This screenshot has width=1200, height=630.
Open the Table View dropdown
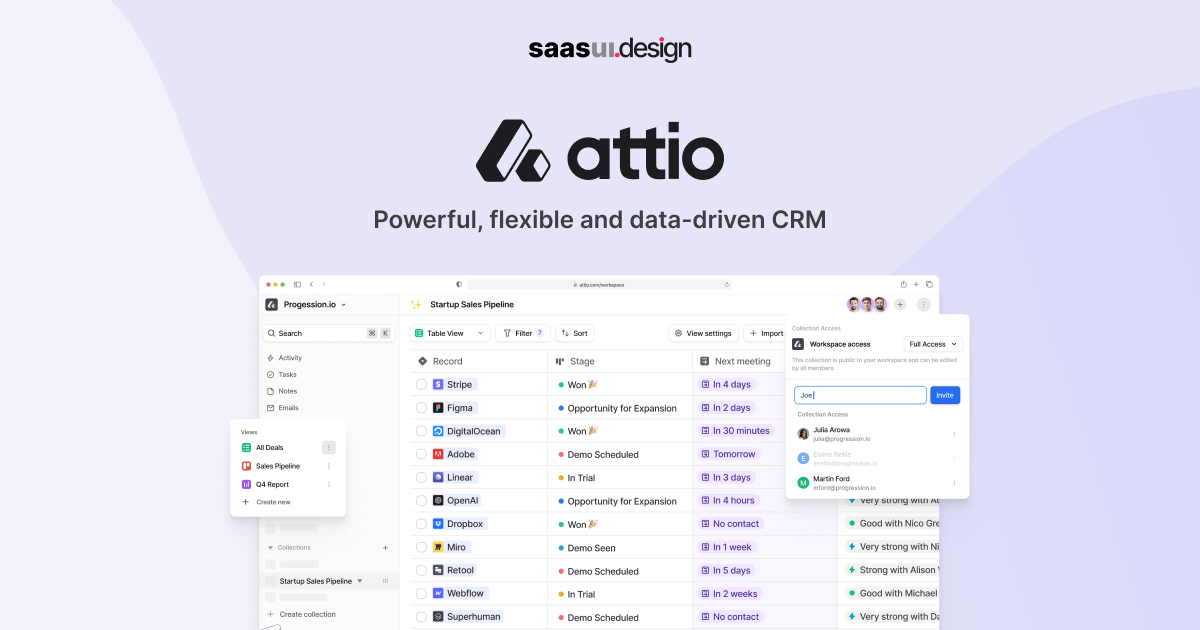448,333
